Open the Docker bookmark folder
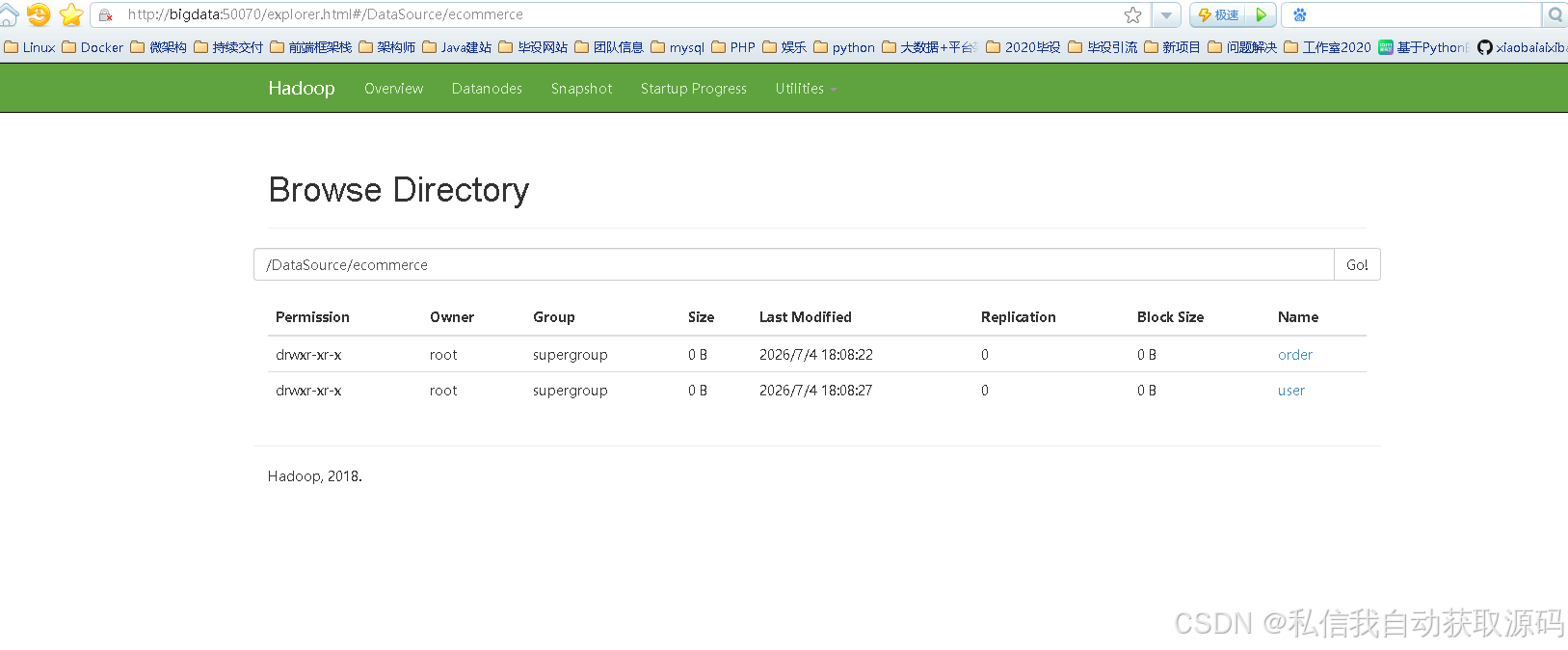 (93, 47)
